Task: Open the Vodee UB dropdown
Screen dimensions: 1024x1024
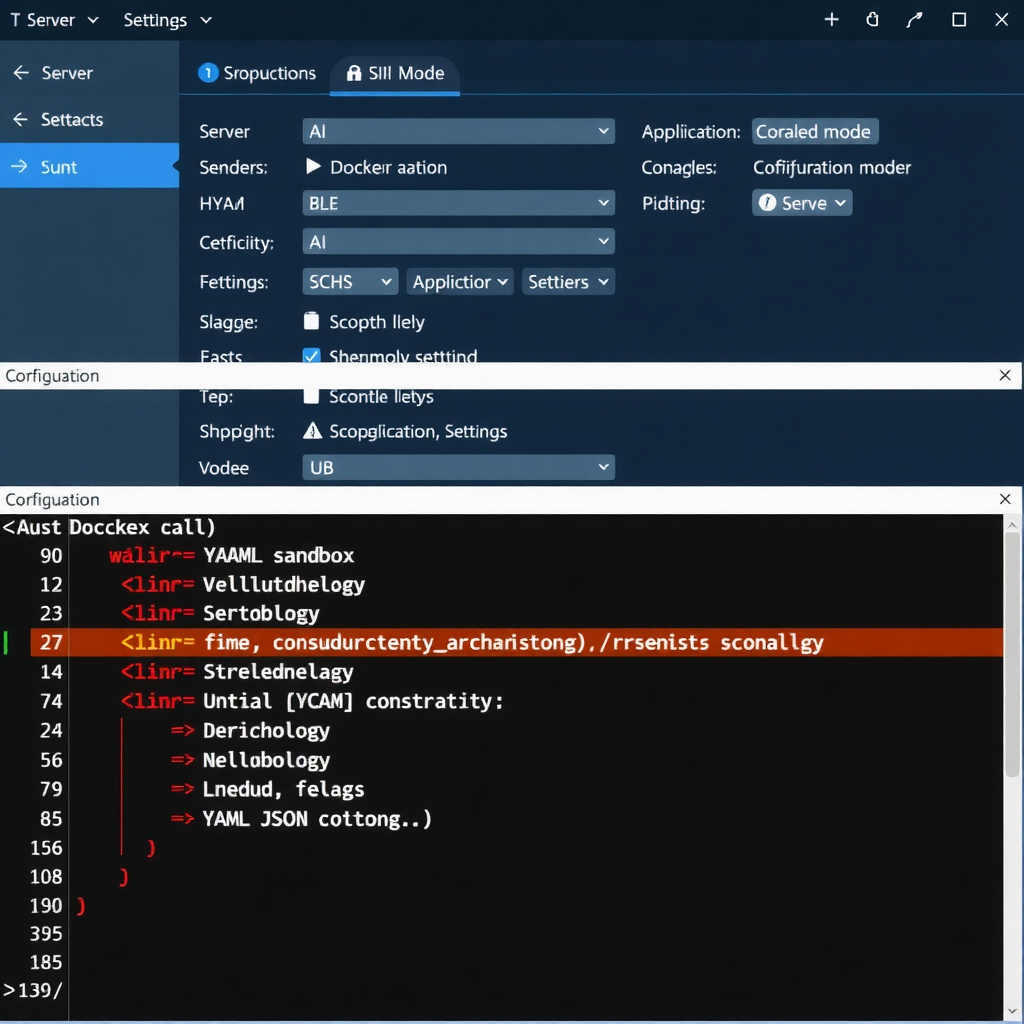Action: pyautogui.click(x=458, y=467)
